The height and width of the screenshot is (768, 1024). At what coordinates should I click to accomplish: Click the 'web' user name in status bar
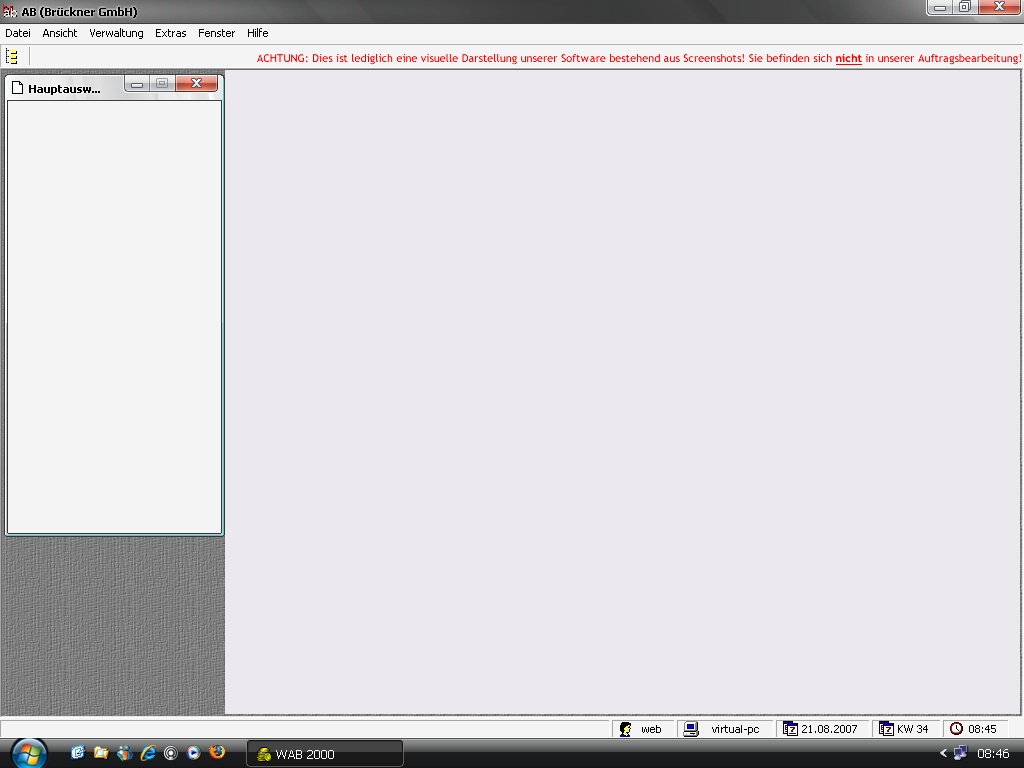click(x=651, y=729)
